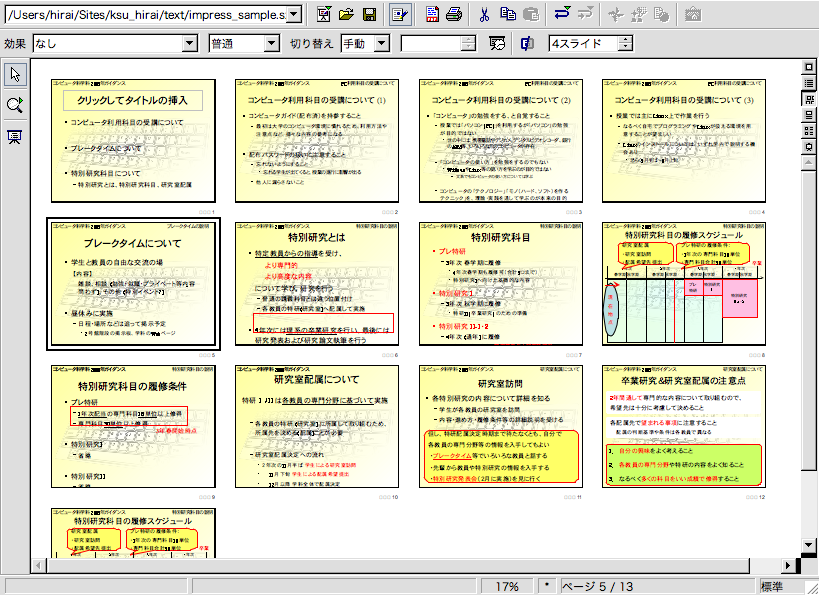Open a file with the folder icon
Screen dimensions: 819x595
pos(346,14)
